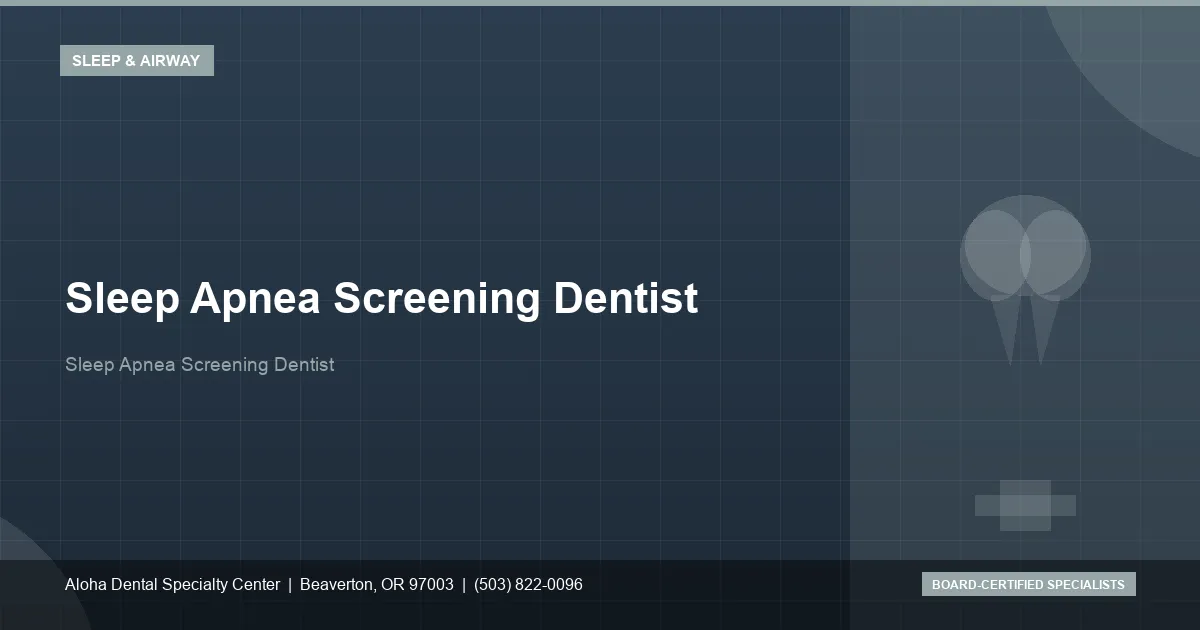Viewport: 1200px width, 630px height.
Task: Click the Beaverton, OR 97003 address
Action: 377,584
